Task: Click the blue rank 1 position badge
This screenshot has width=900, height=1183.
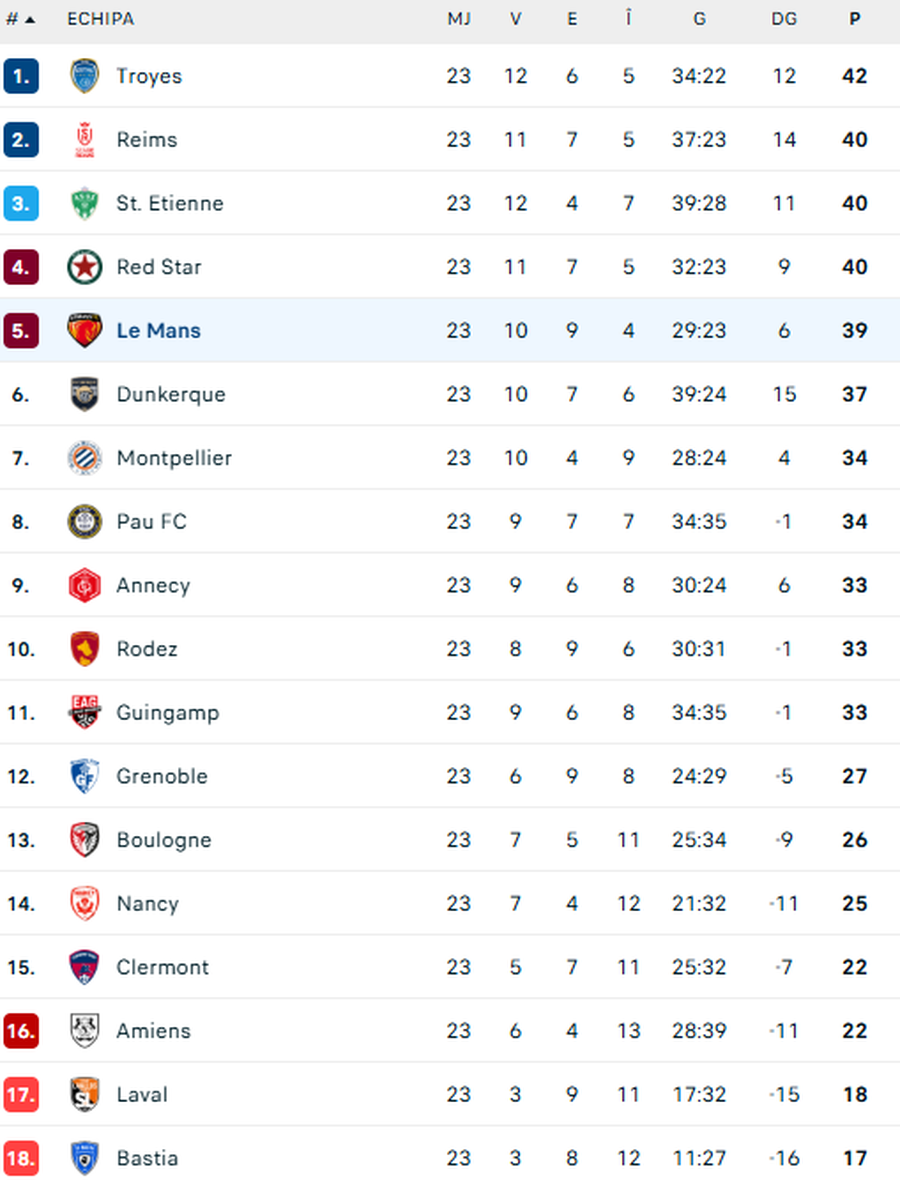Action: coord(21,76)
